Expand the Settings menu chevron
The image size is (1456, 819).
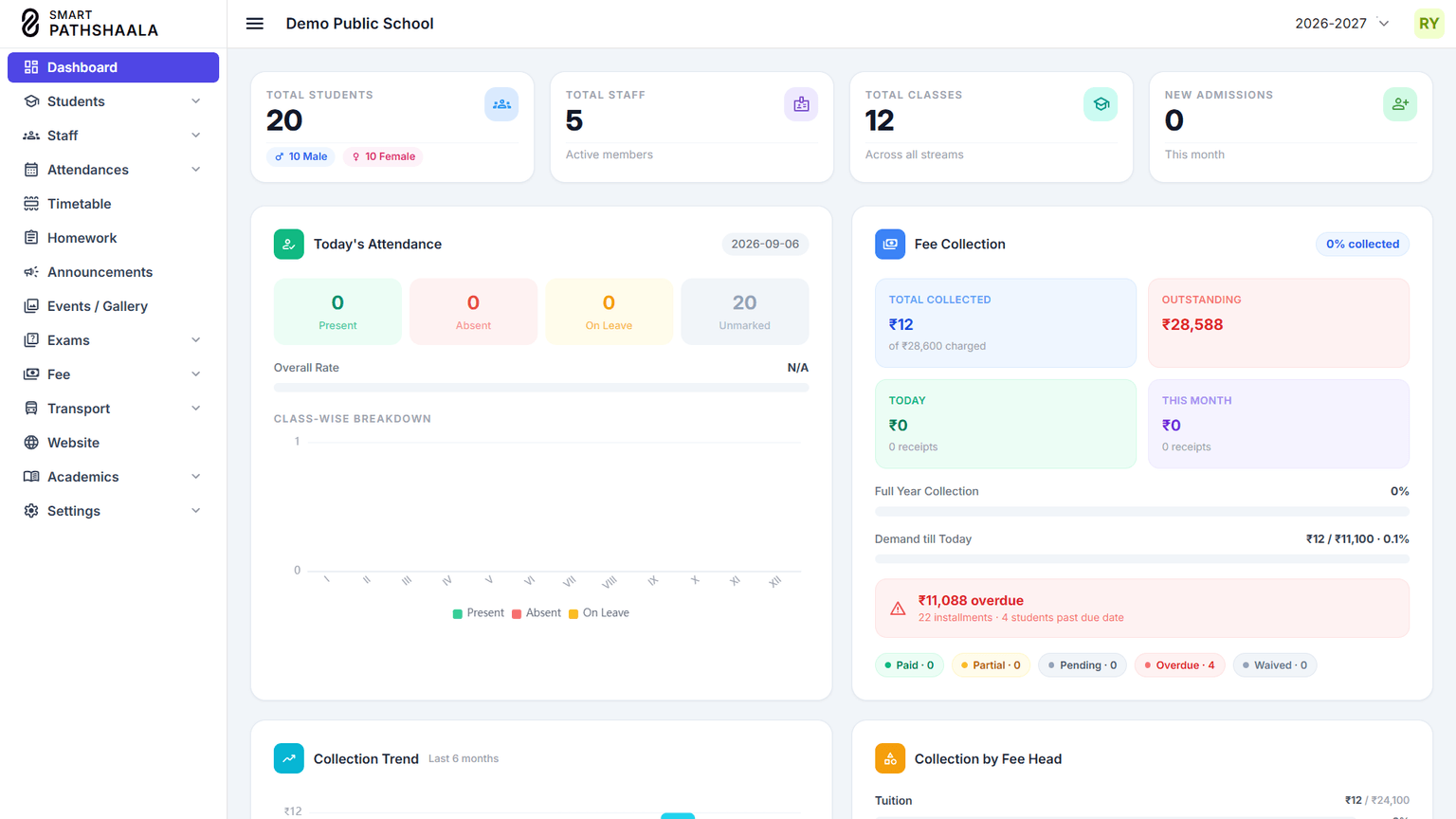click(x=196, y=511)
